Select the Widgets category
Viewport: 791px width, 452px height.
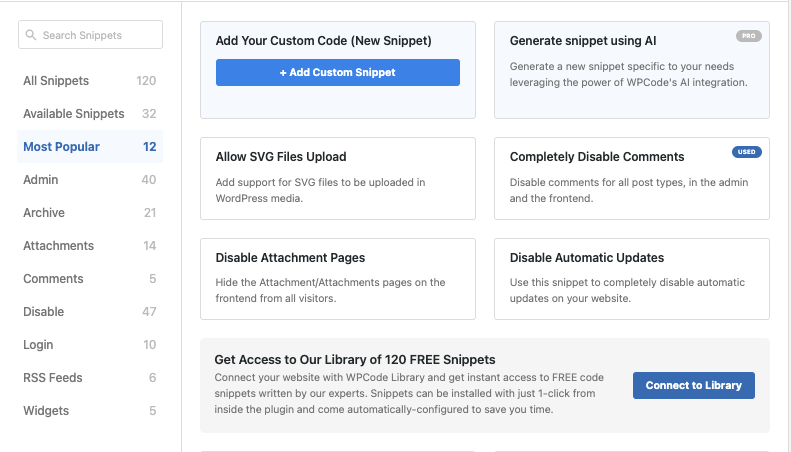pos(90,411)
